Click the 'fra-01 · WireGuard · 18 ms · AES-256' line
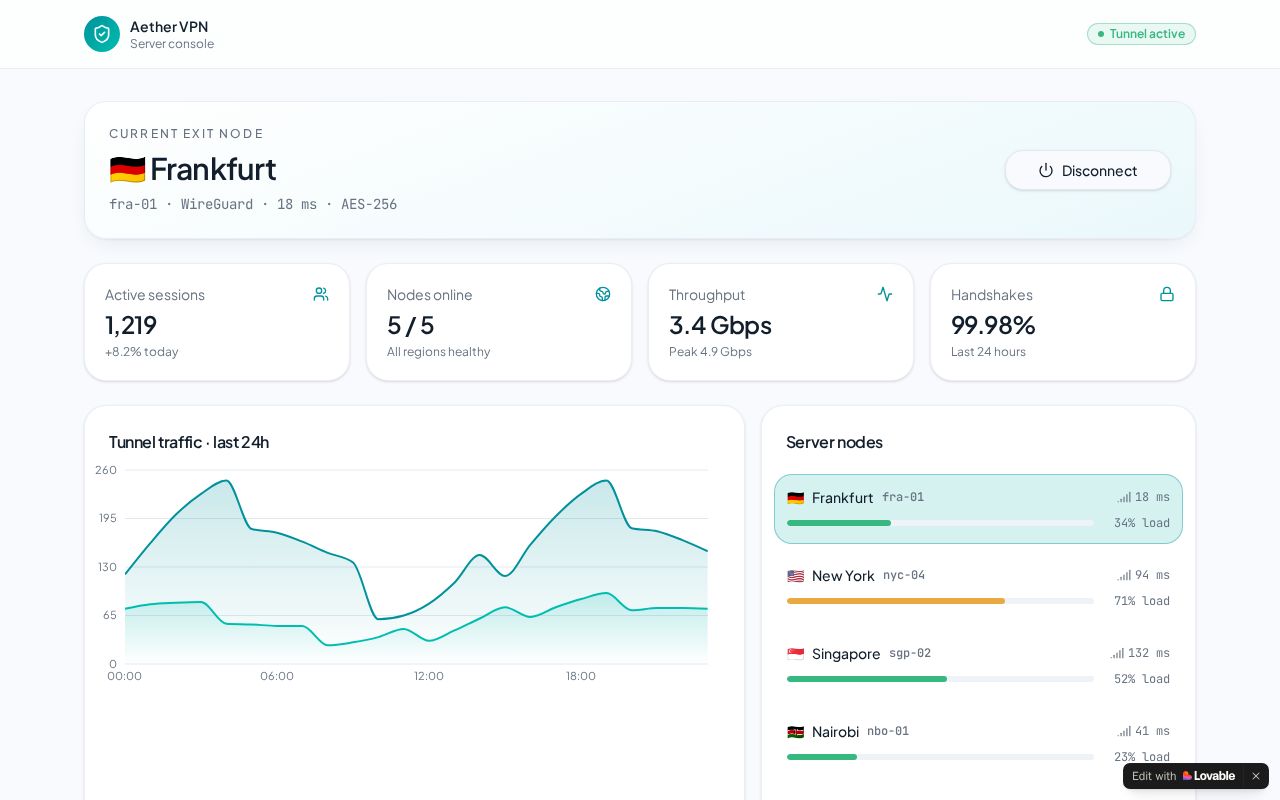This screenshot has height=800, width=1280. (253, 204)
